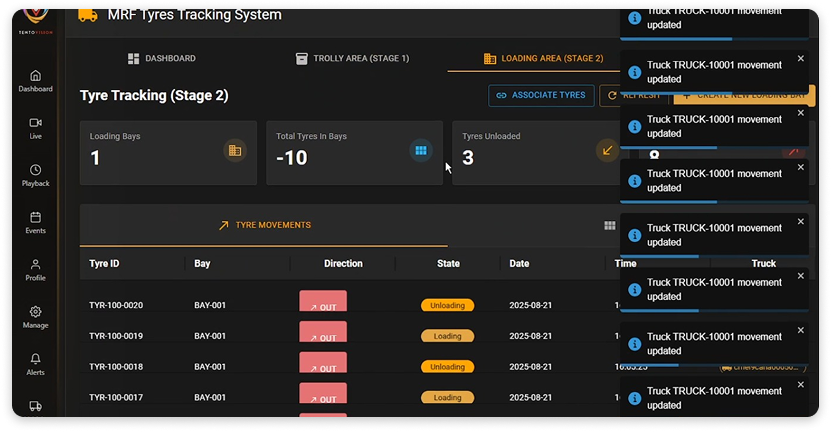Click Unloading state badge for TYR-100-0018
831x432 pixels.
(x=447, y=367)
